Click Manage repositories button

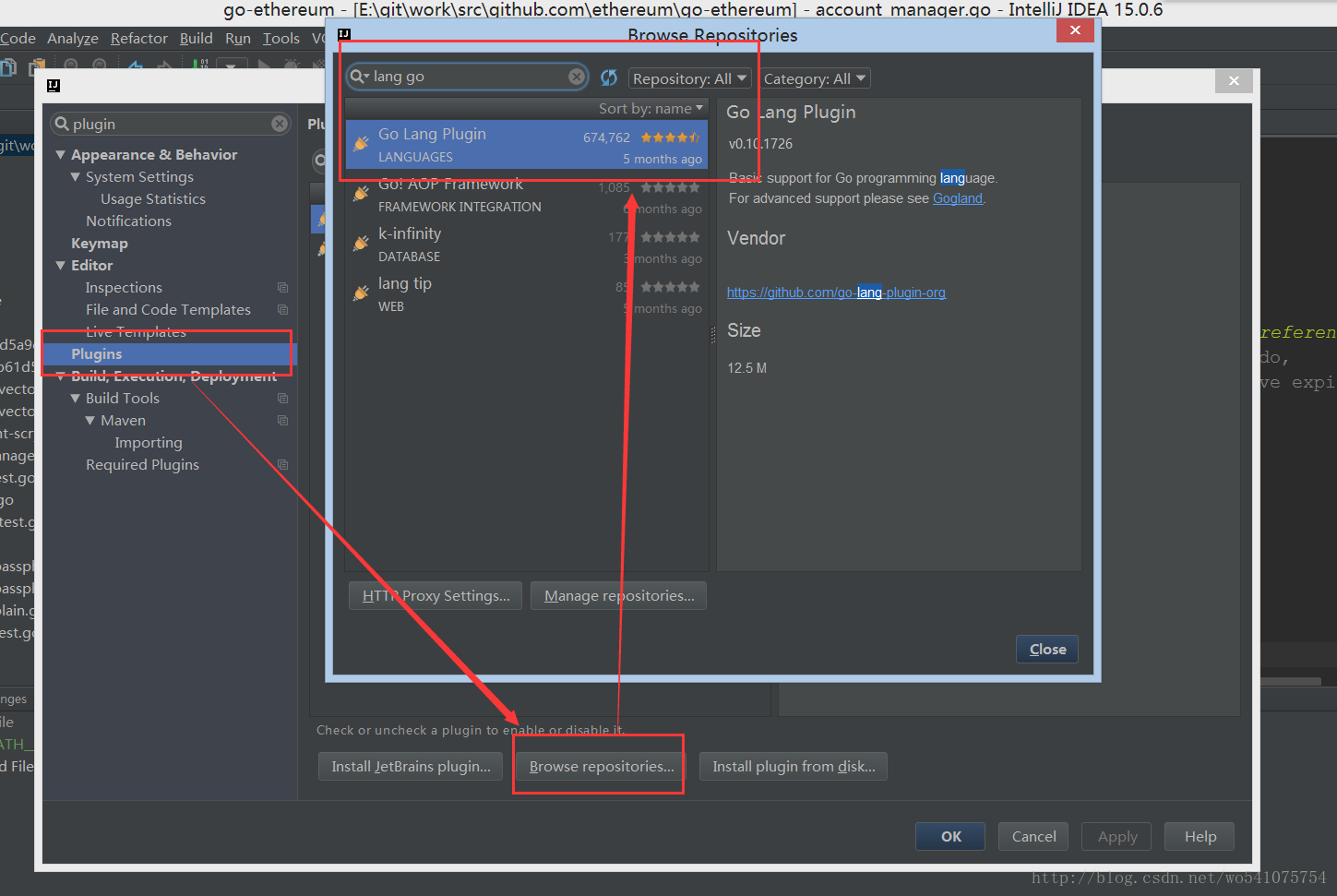click(x=619, y=596)
